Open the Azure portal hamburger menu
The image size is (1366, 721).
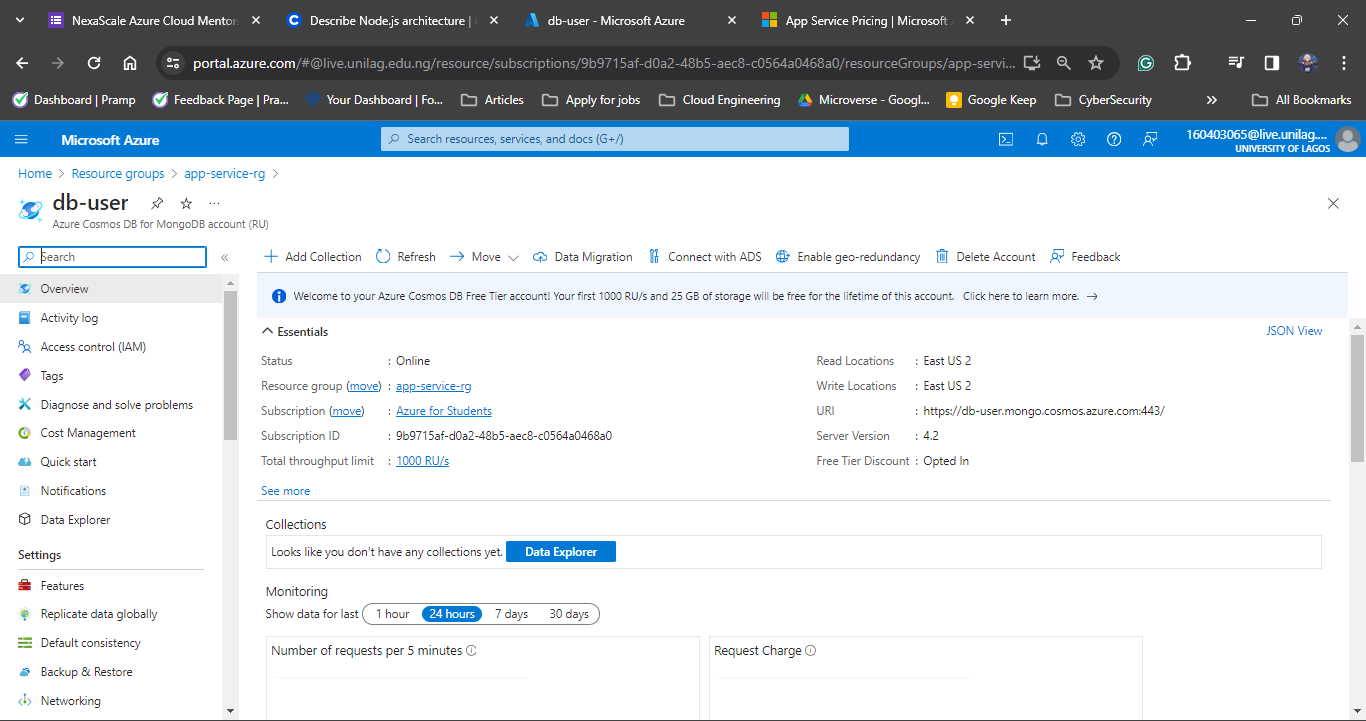(x=22, y=139)
